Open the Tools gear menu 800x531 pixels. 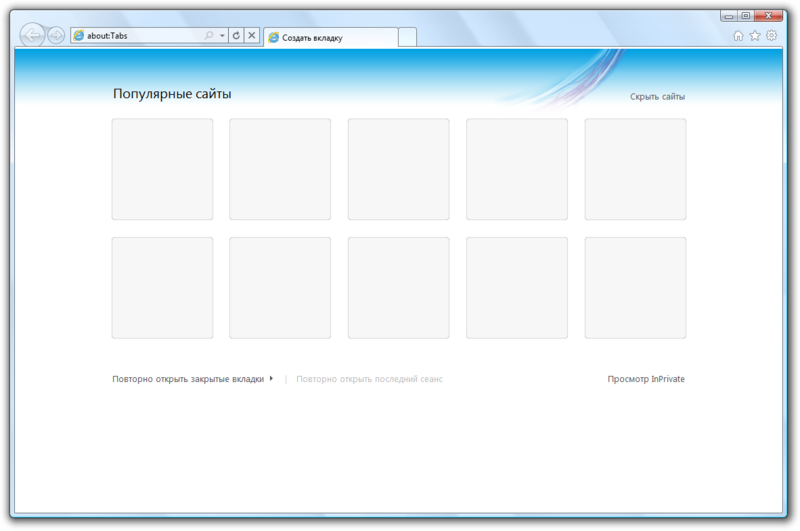coord(771,35)
